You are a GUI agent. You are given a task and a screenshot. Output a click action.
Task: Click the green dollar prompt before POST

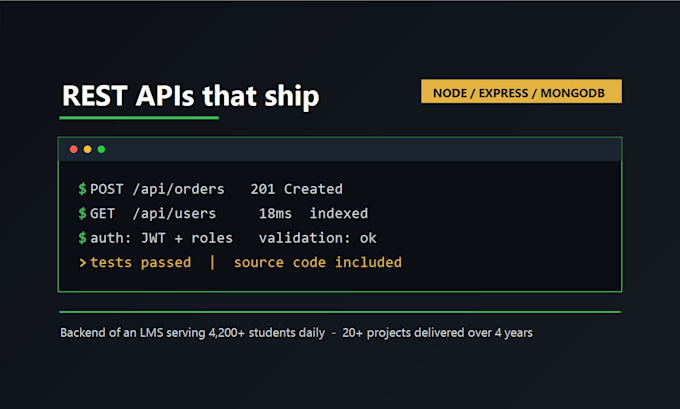[82, 189]
